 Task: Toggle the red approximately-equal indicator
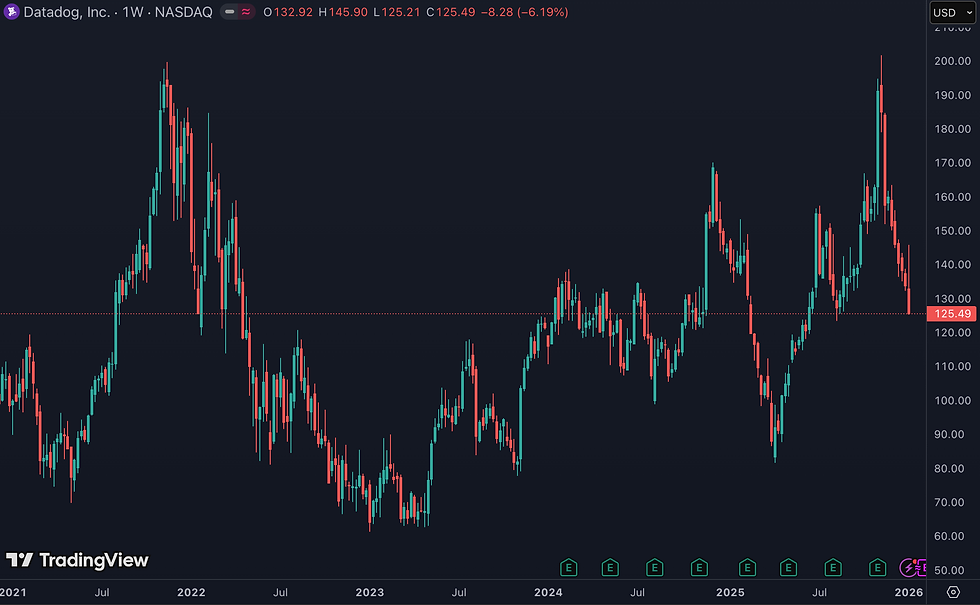tap(246, 12)
